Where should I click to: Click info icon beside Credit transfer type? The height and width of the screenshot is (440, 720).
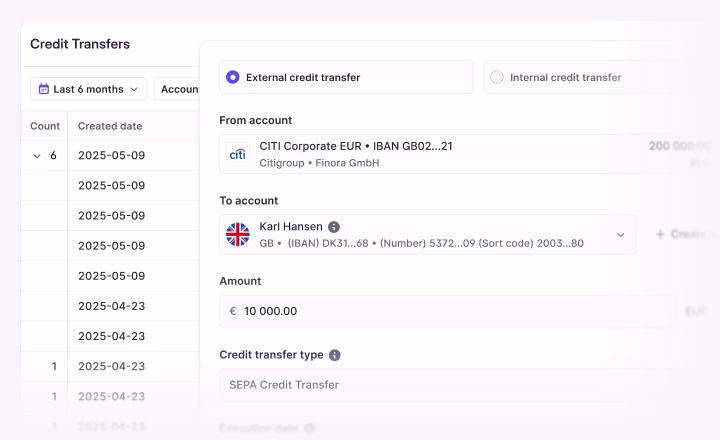click(x=335, y=355)
